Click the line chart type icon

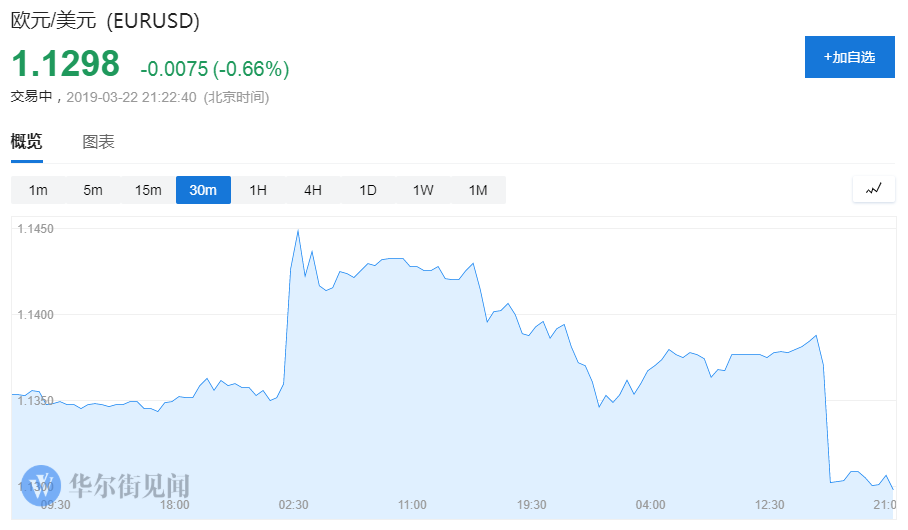(873, 188)
